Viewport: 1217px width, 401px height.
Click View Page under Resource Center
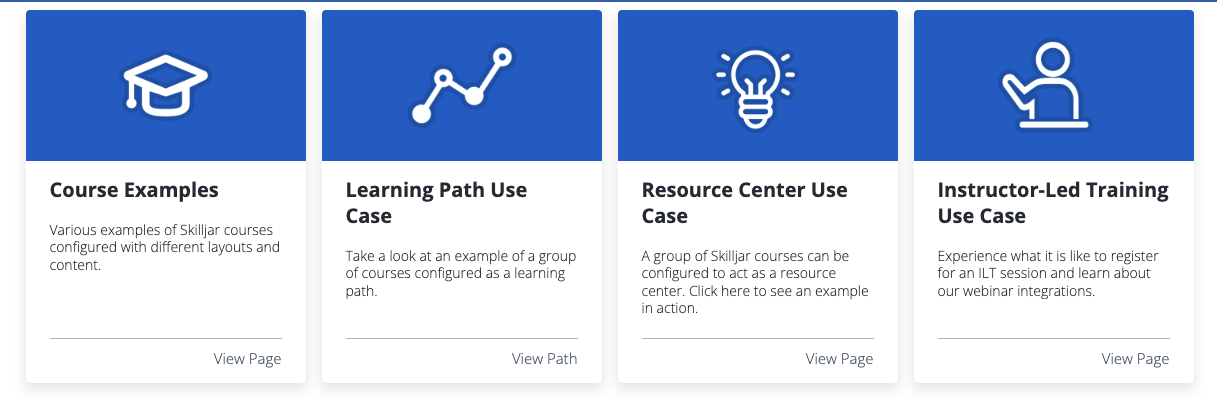(839, 359)
